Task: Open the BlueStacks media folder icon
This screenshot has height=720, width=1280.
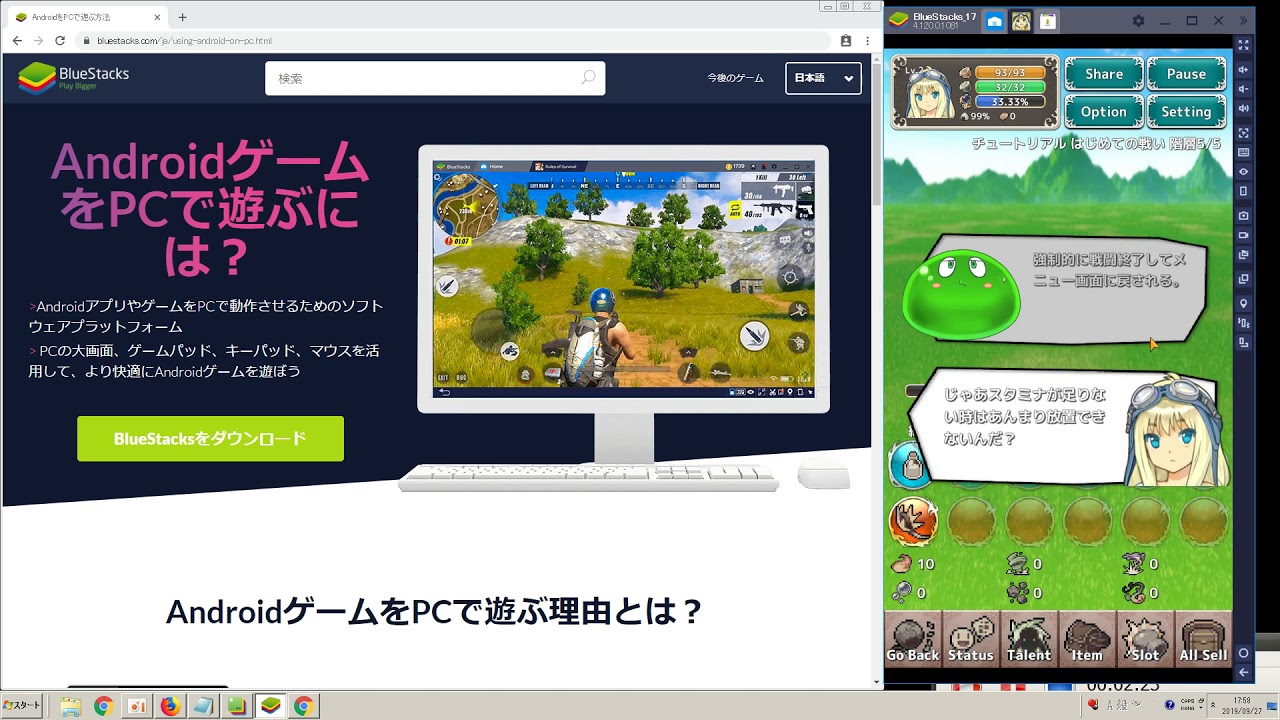Action: [x=1243, y=255]
